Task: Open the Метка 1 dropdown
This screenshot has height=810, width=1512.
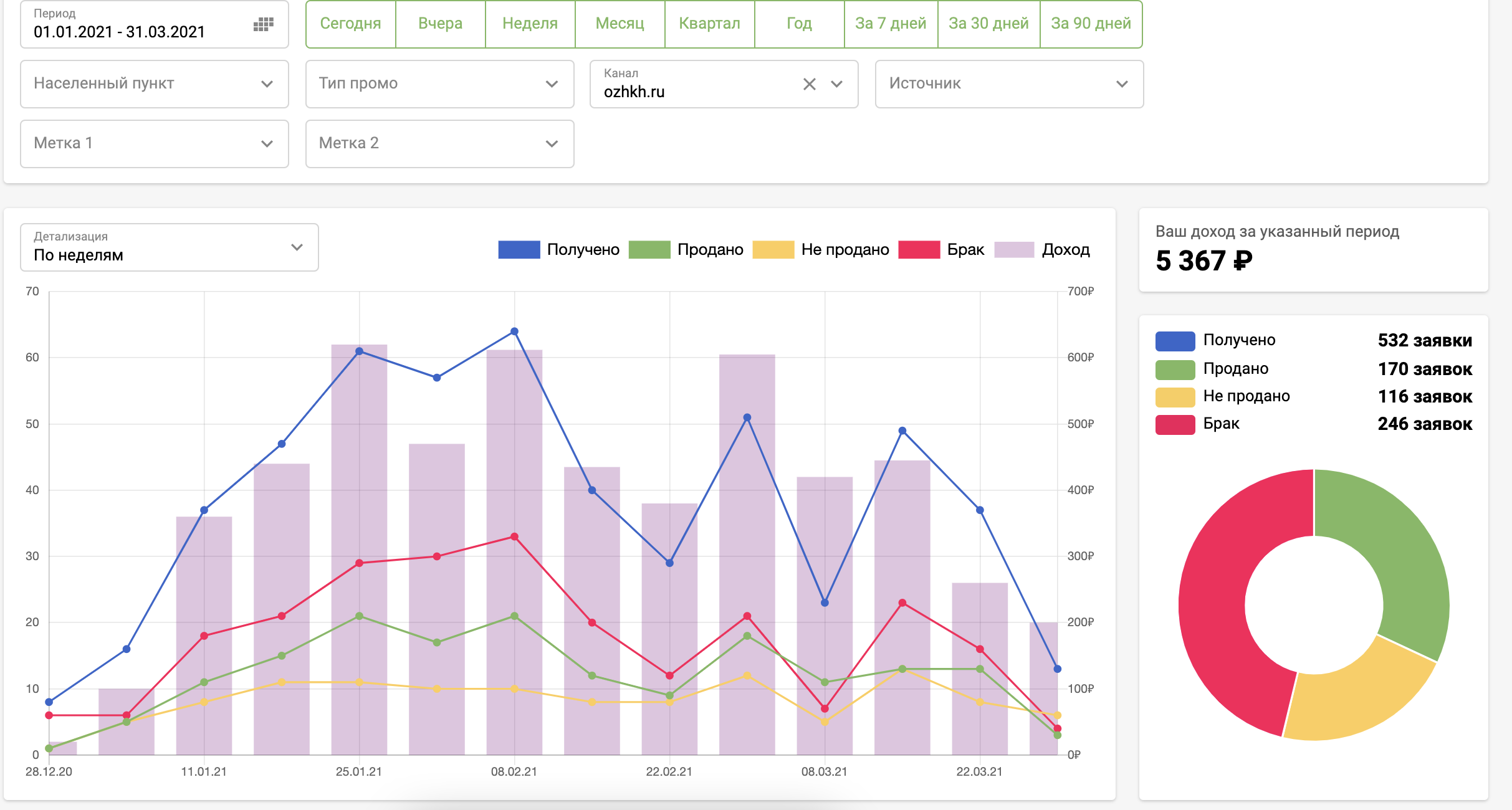Action: tap(154, 144)
